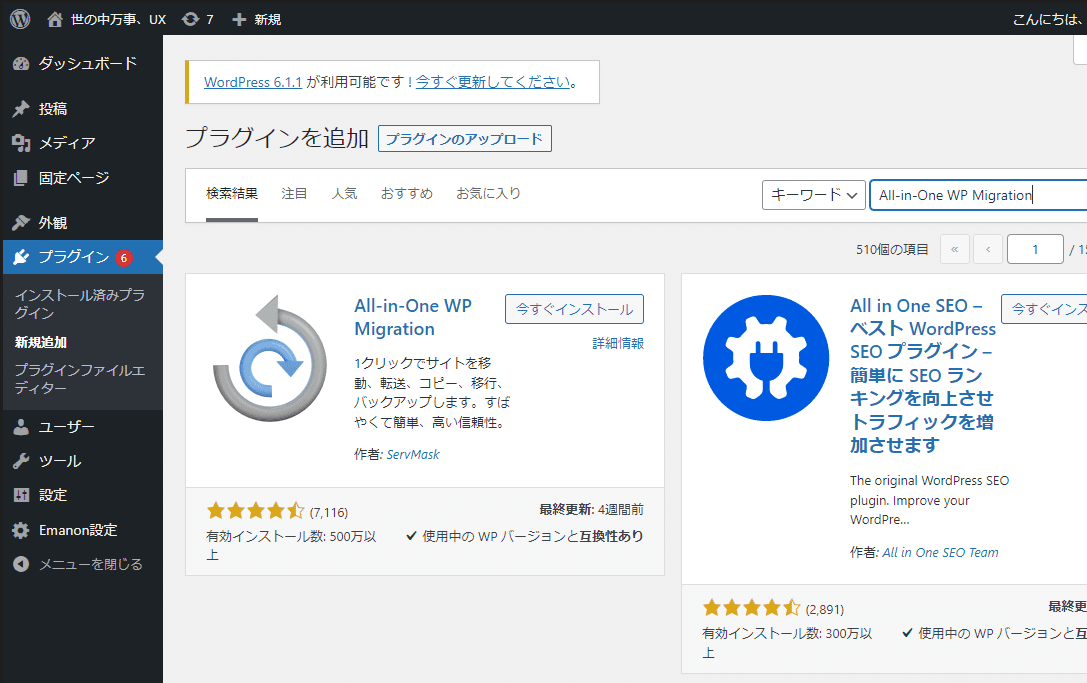Click All in One SEO plugin thumbnail
Screen dimensions: 1087x683
point(766,358)
